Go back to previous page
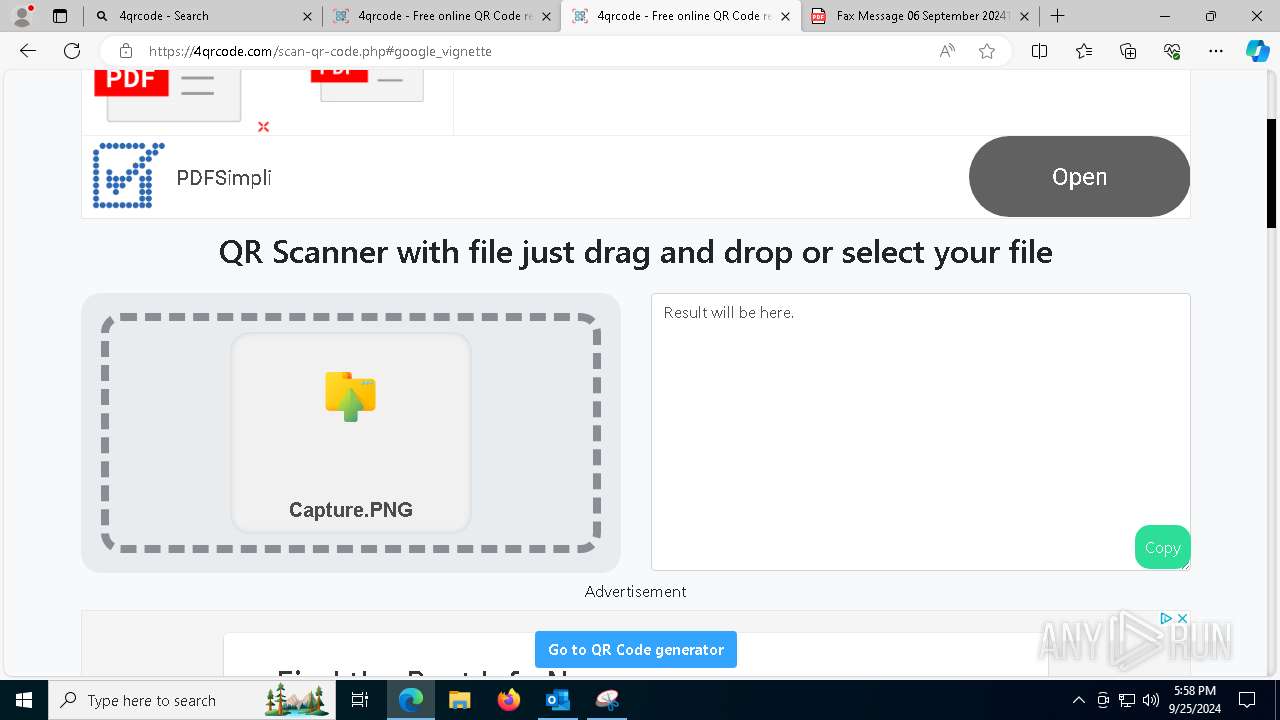Screen dimensions: 1280x720 click(28, 51)
